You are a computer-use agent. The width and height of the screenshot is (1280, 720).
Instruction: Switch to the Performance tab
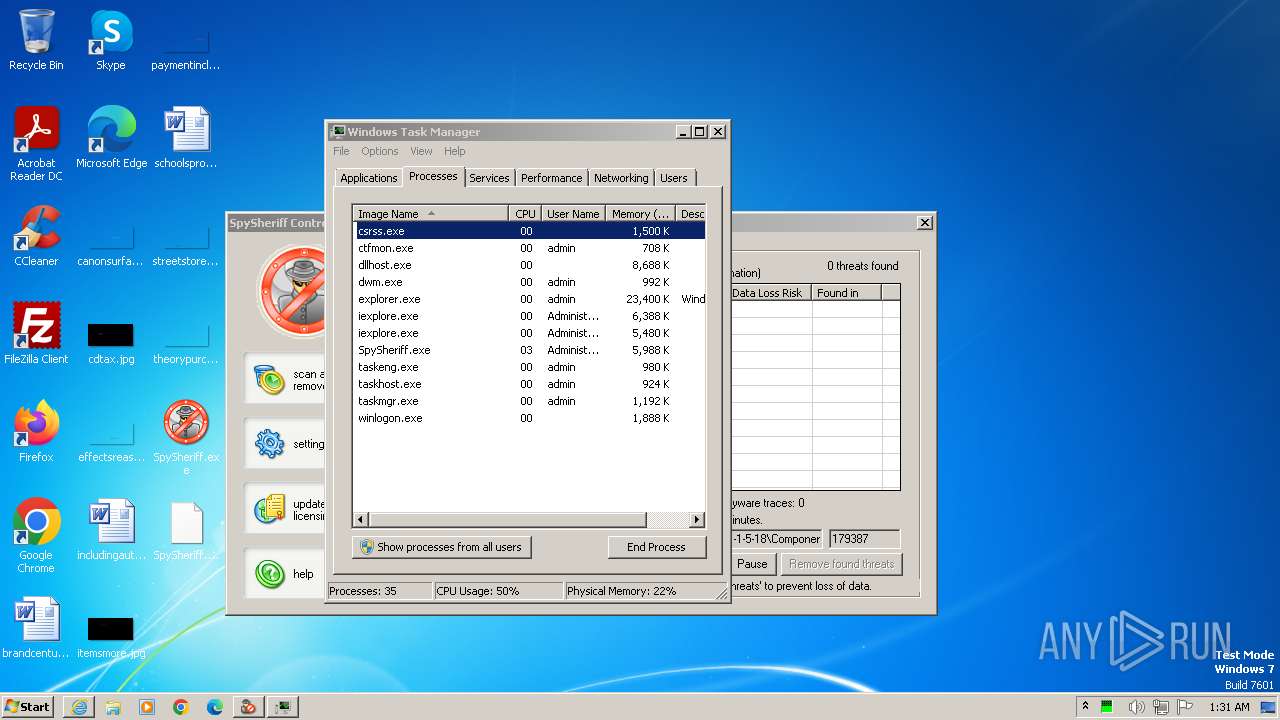coord(551,178)
